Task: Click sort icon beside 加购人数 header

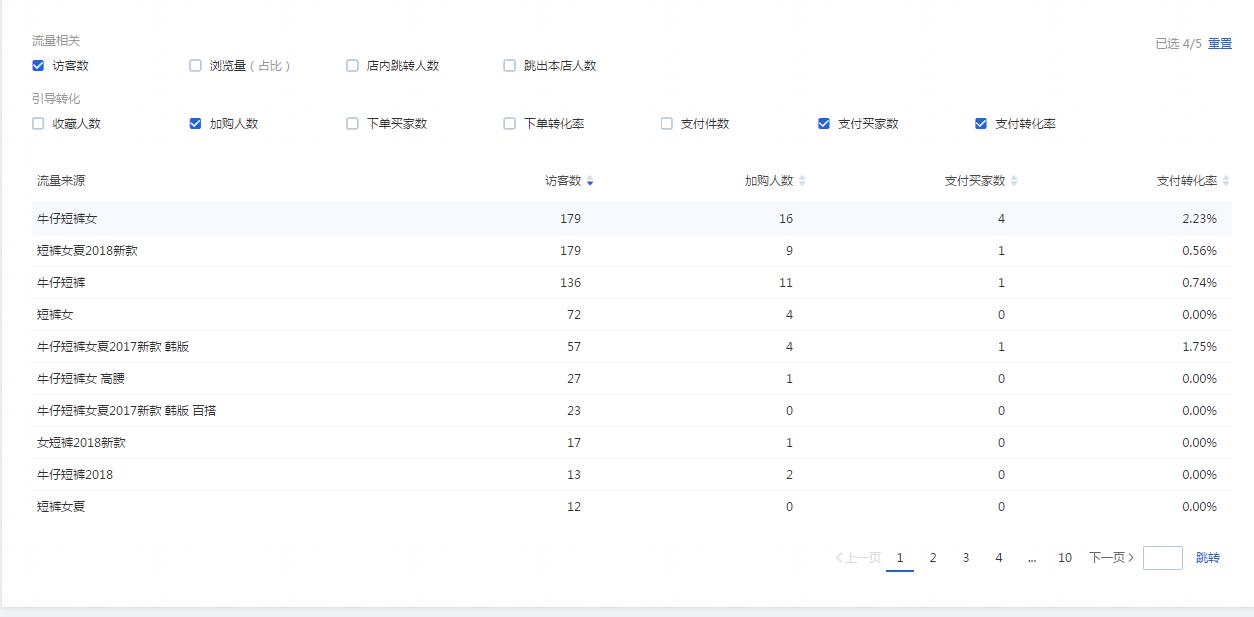Action: coord(802,181)
